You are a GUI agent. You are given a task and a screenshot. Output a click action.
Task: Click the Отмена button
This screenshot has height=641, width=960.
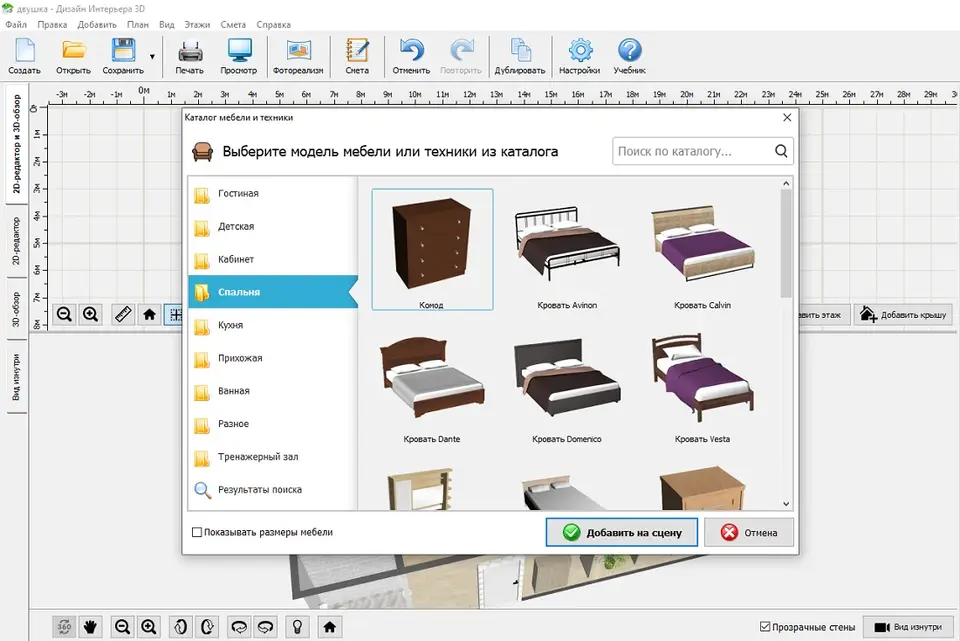[749, 533]
